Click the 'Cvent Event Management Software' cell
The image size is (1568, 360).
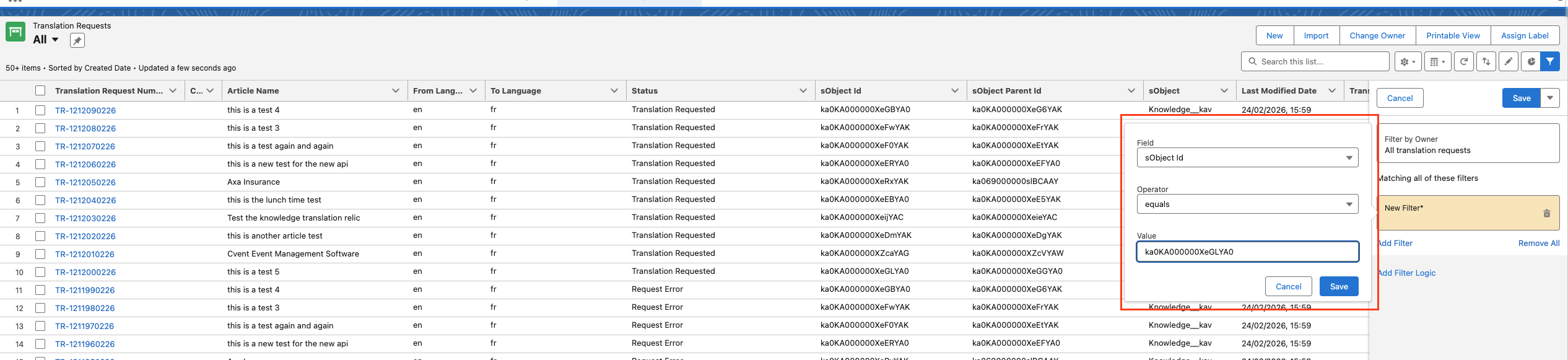coord(293,253)
